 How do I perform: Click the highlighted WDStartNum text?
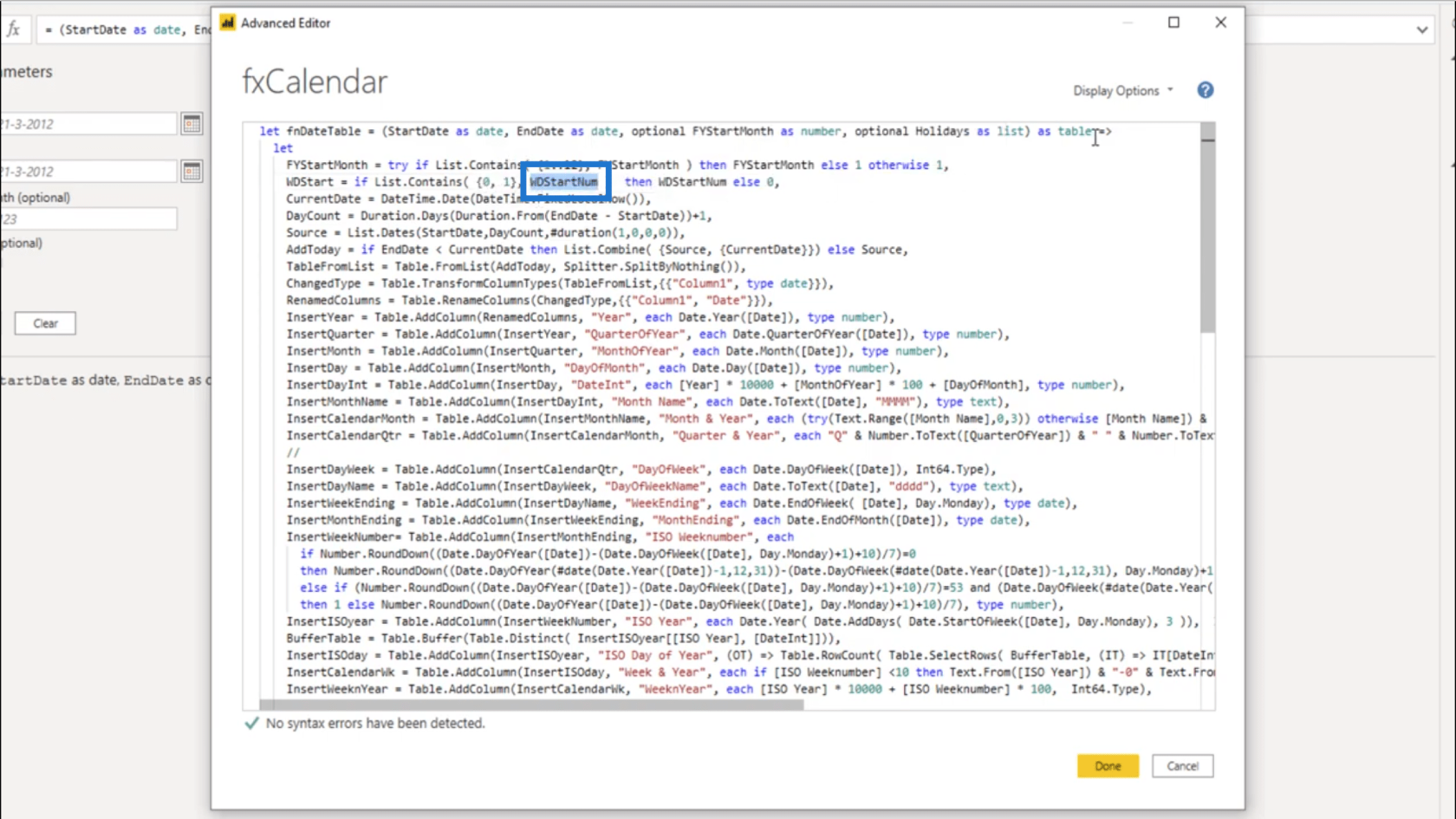(563, 182)
